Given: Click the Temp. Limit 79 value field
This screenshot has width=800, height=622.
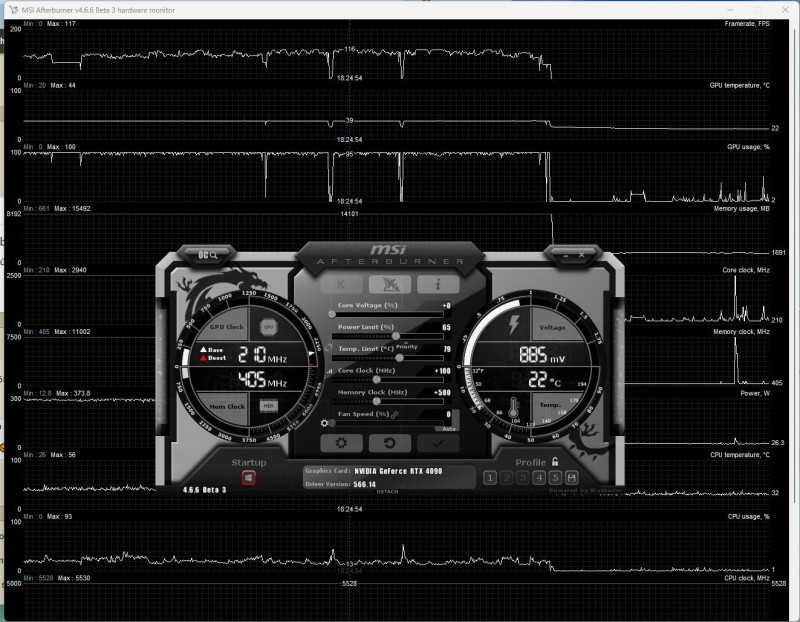Looking at the screenshot, I should [447, 349].
